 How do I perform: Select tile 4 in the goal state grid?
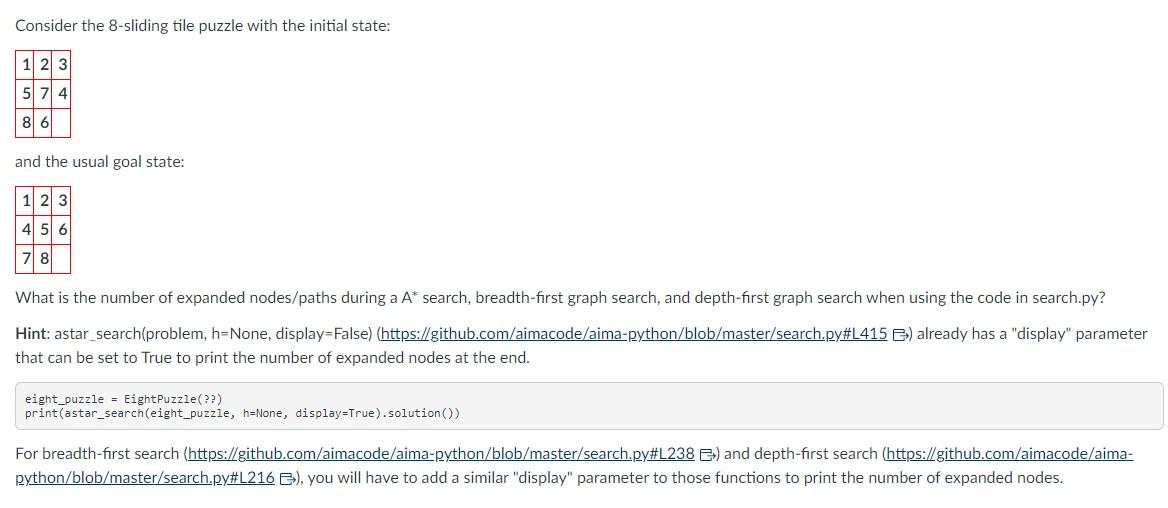26,229
